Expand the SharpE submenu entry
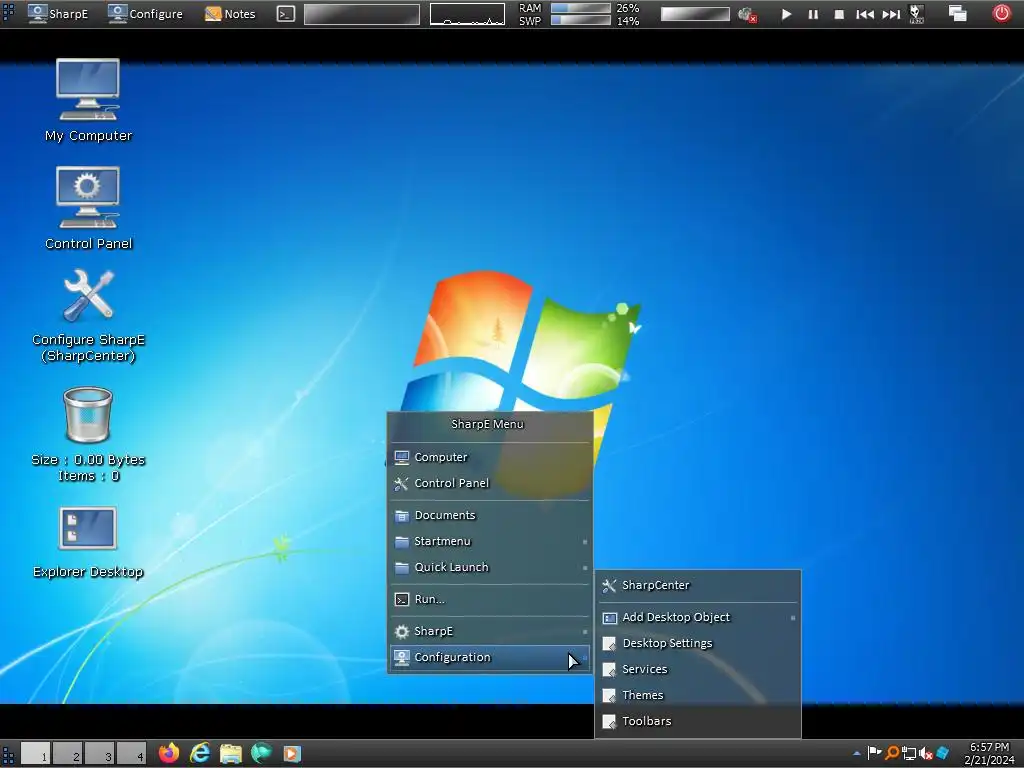1024x768 pixels. (490, 632)
